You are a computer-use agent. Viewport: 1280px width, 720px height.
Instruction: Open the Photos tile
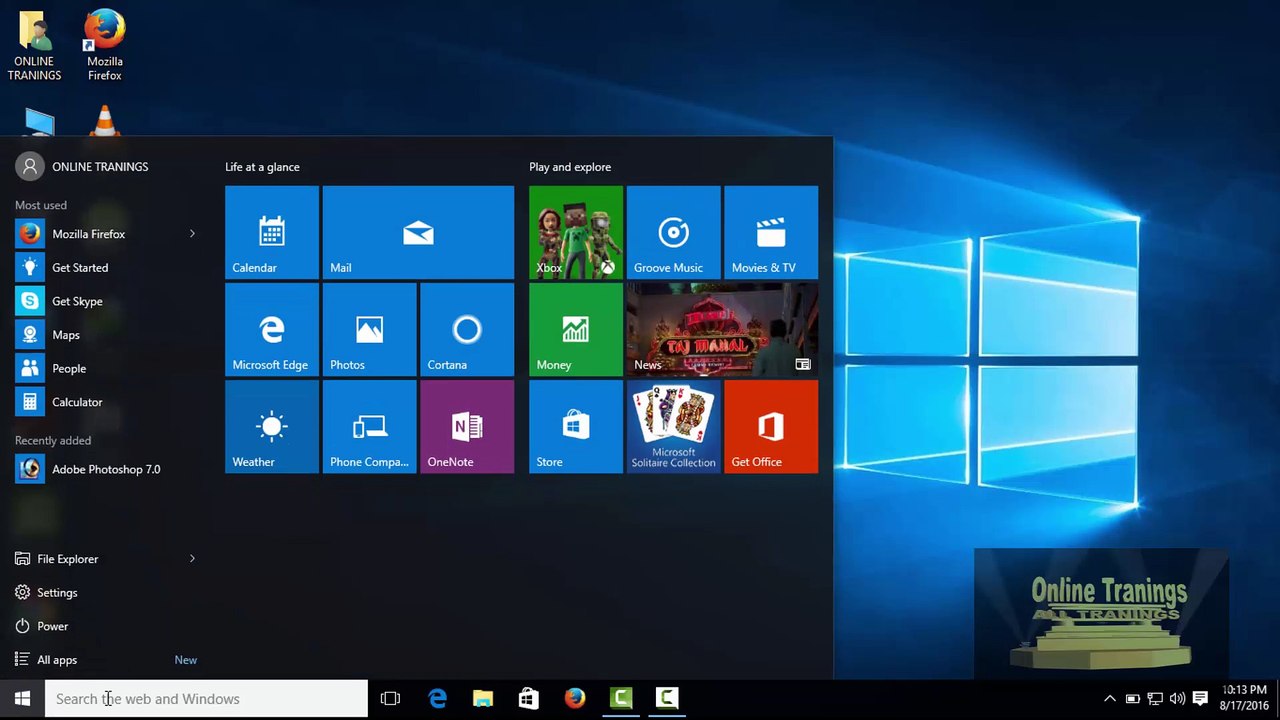point(369,329)
